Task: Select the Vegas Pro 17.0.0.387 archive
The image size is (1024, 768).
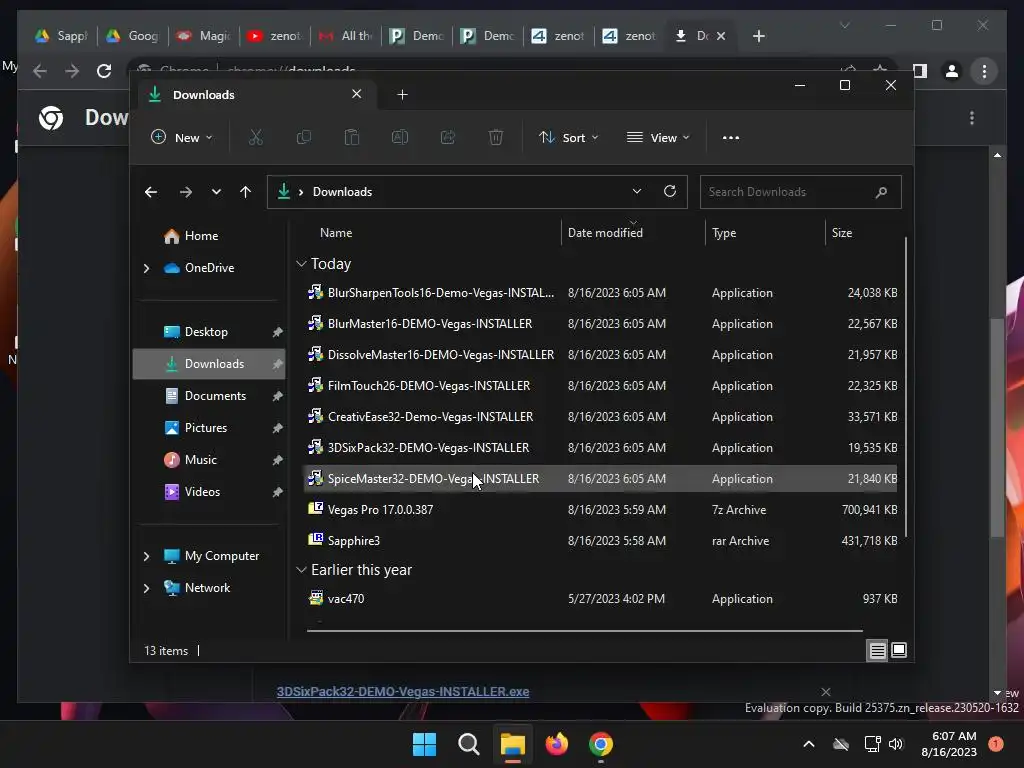Action: pyautogui.click(x=601, y=509)
